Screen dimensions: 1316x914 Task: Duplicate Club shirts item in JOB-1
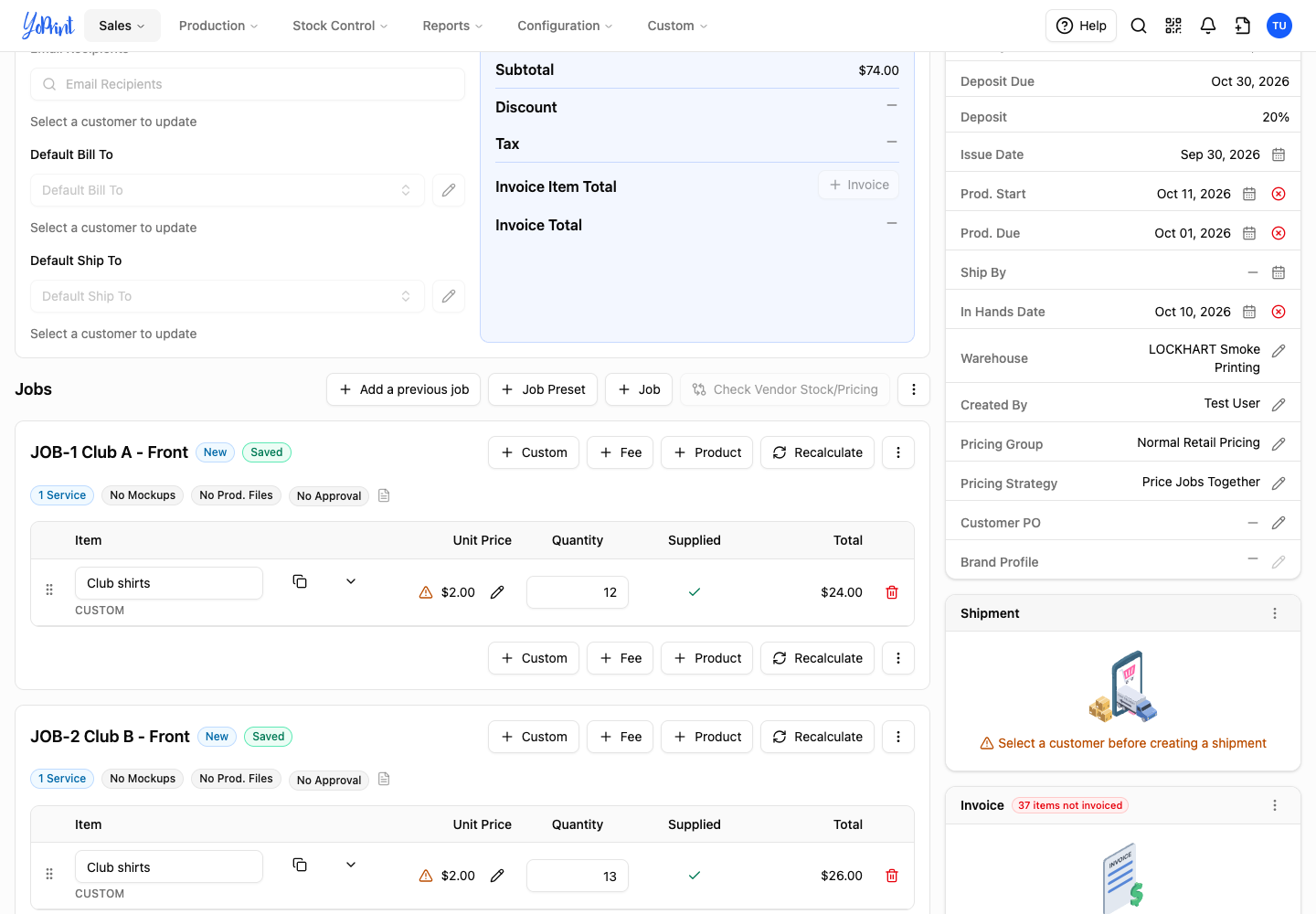point(300,581)
